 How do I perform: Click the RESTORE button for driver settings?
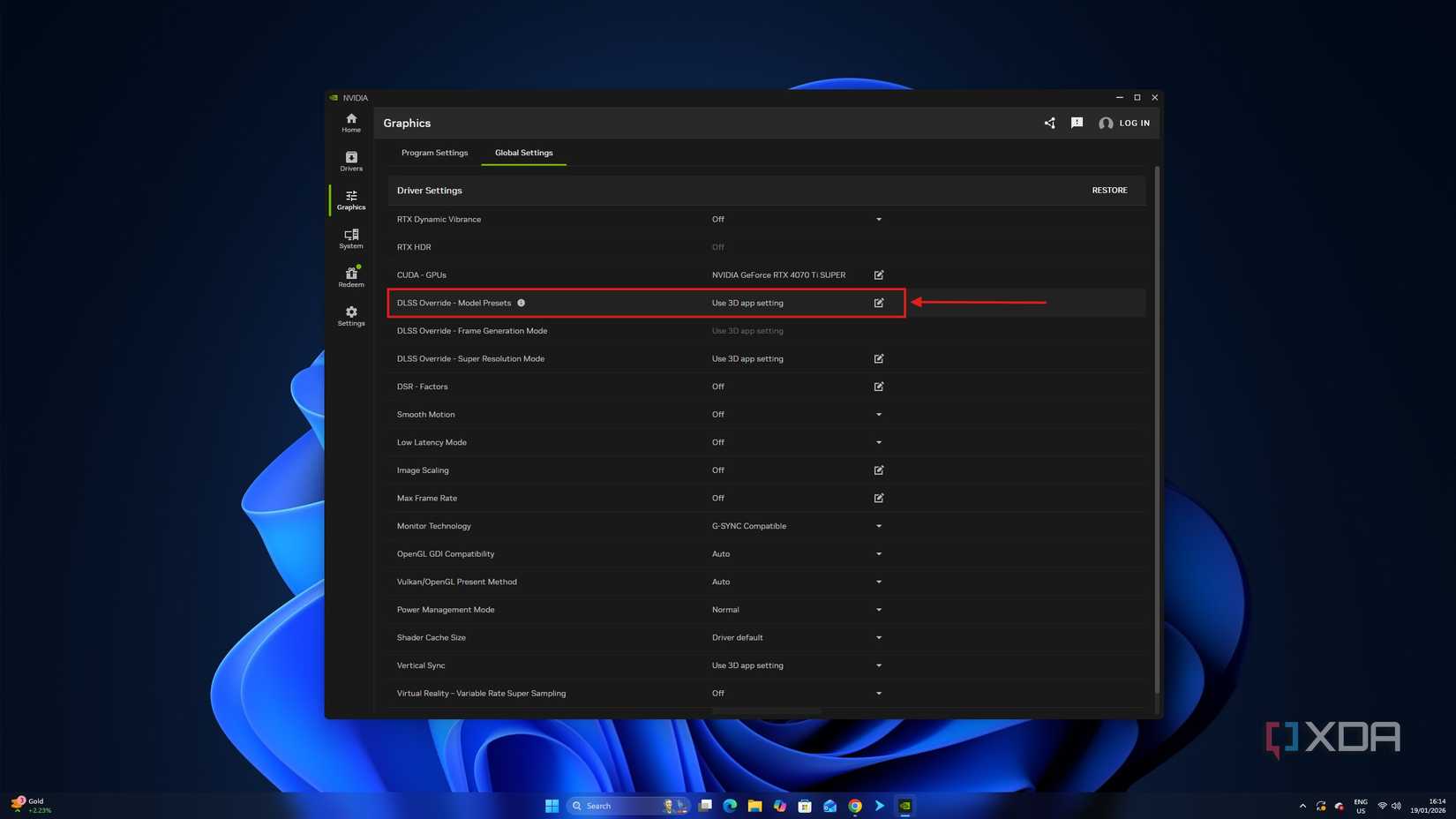[x=1109, y=190]
